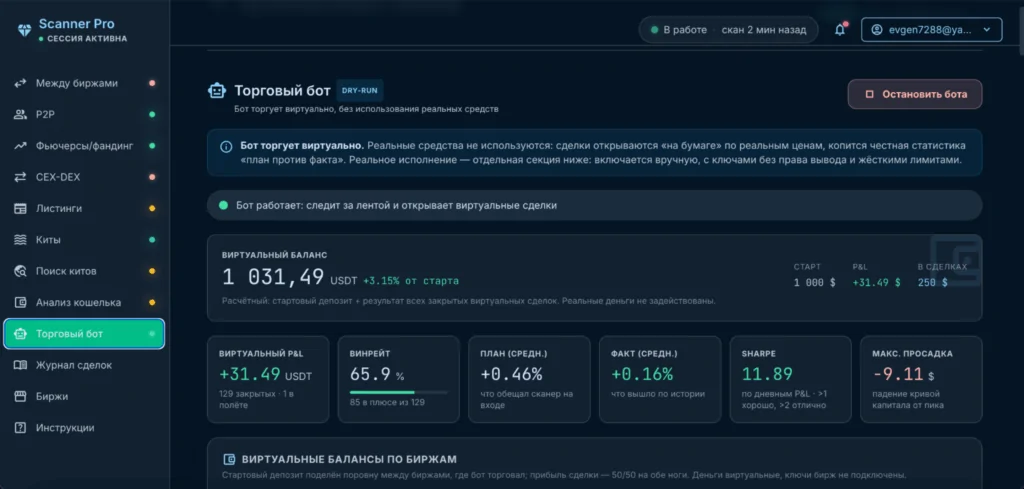
Task: Click the info icon in the blue notice
Action: 226,146
